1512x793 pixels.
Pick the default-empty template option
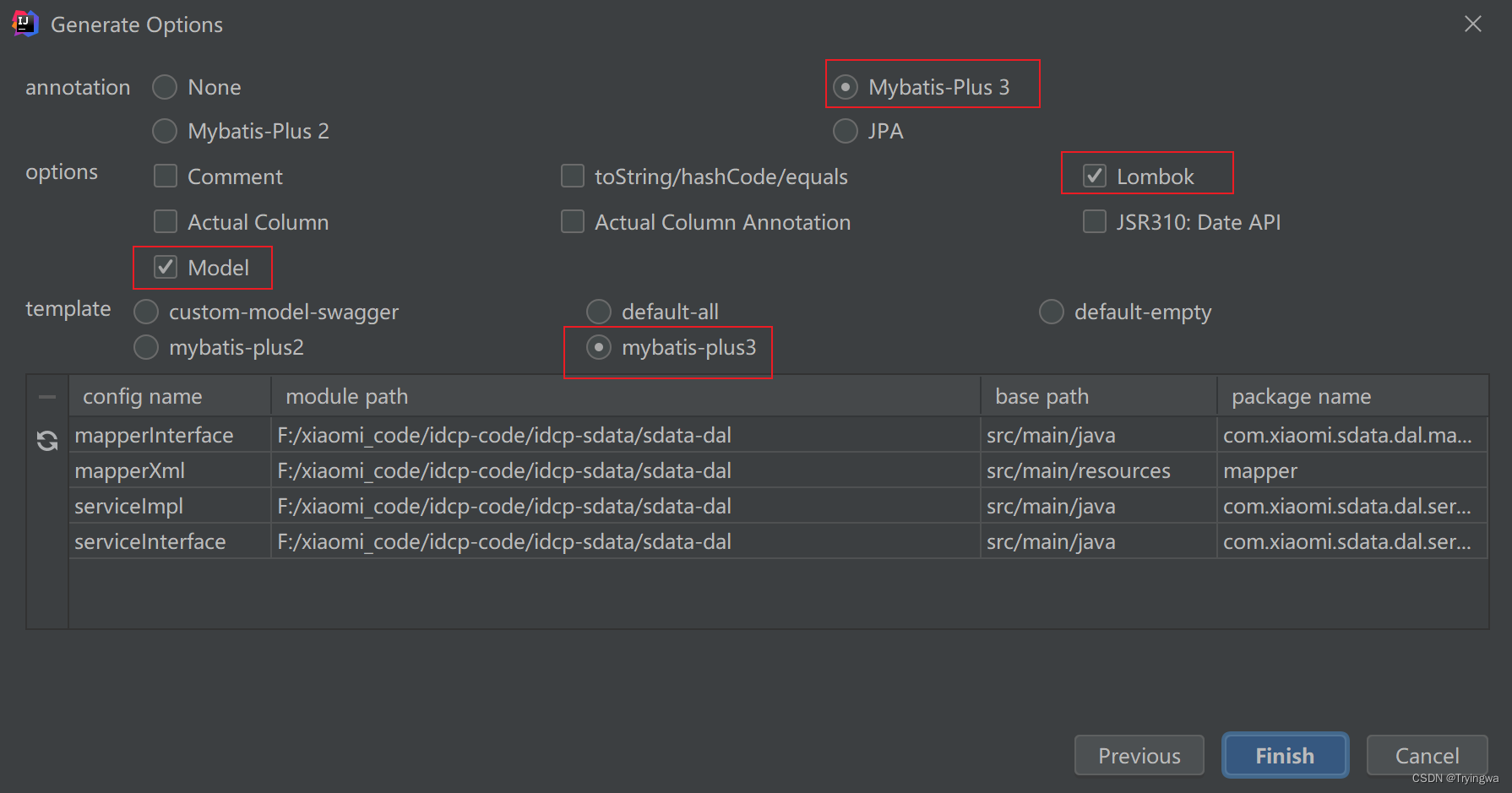click(x=1051, y=312)
